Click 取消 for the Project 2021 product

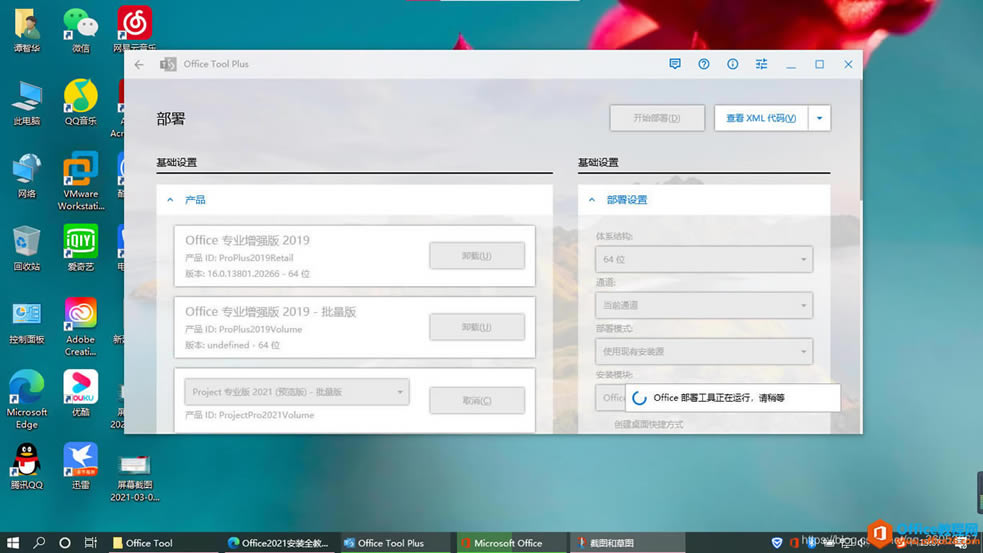[477, 400]
